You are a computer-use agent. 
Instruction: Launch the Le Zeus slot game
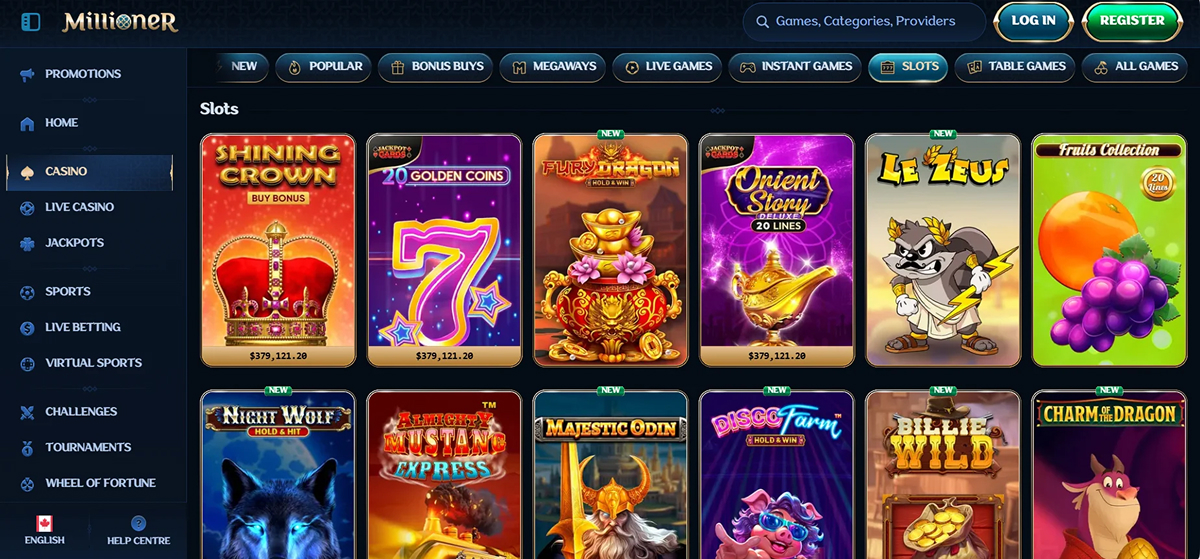click(943, 250)
